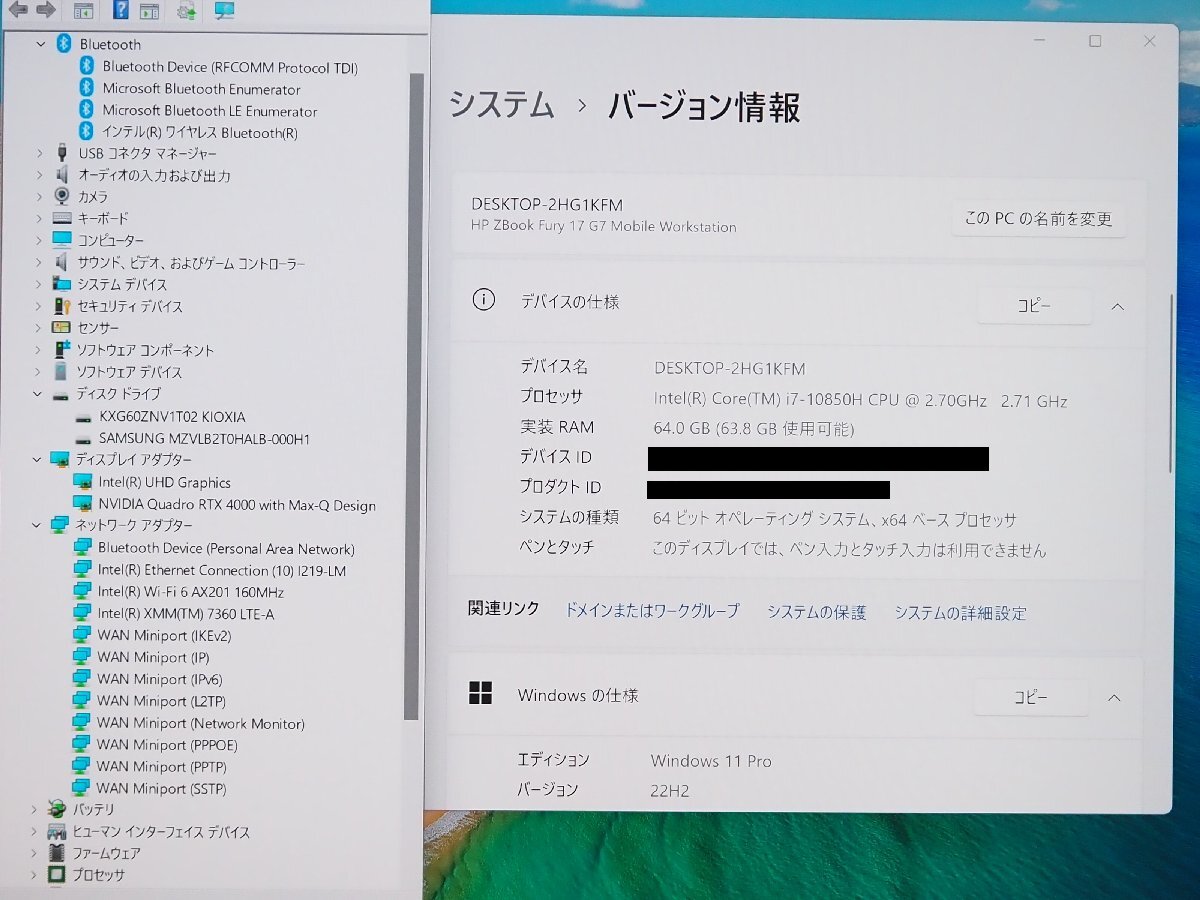This screenshot has height=900, width=1200.
Task: Click the Intel Ethernet Connection I219-LM icon
Action: [83, 570]
